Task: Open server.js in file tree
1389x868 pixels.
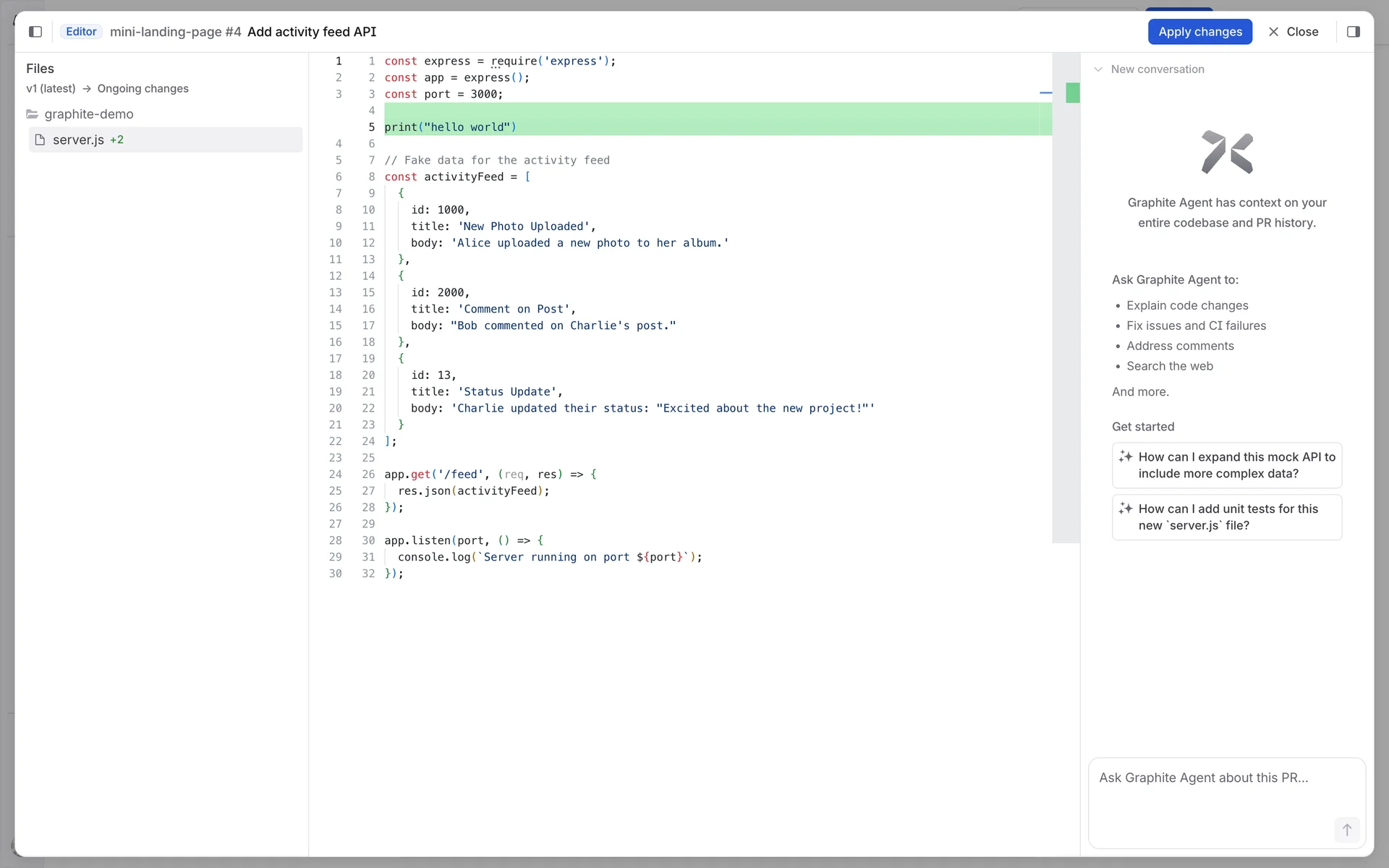Action: pos(78,140)
